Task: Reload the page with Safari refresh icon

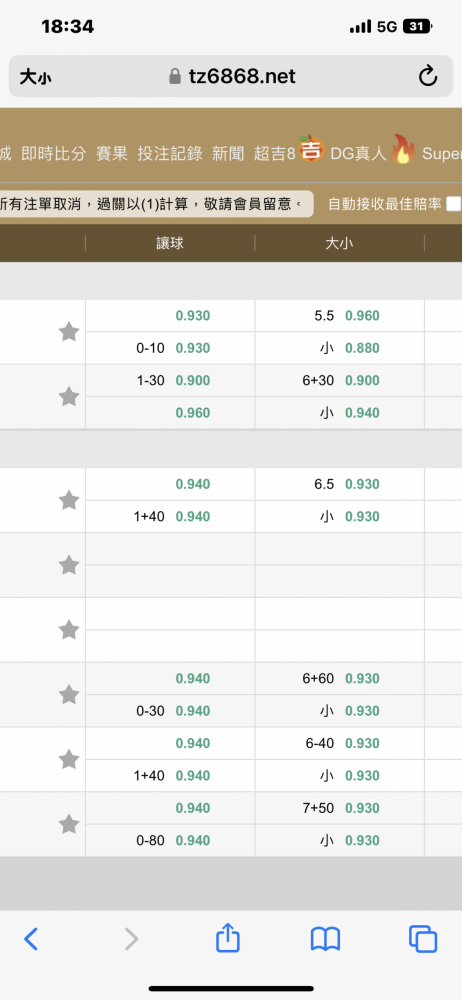Action: tap(428, 77)
